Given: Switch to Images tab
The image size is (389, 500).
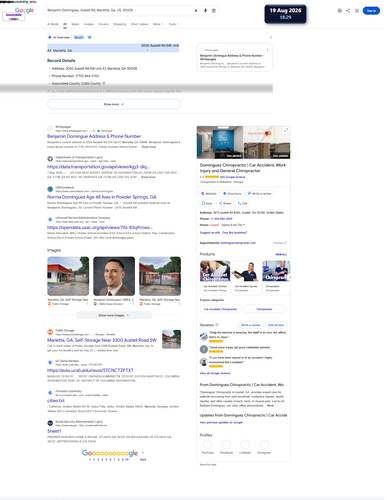Looking at the screenshot, I should 89,24.
